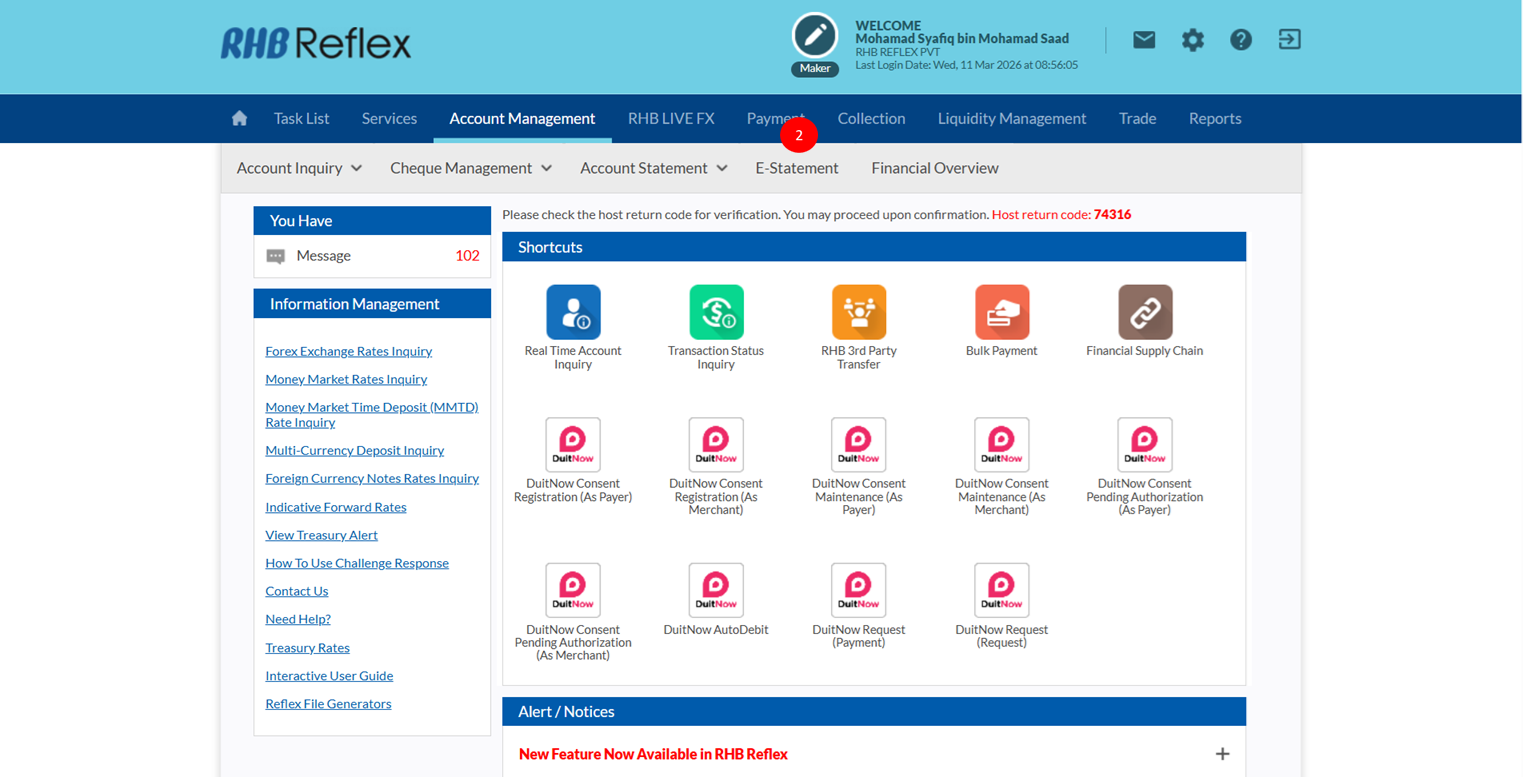Click the mail envelope icon in header
The height and width of the screenshot is (779, 1523).
(x=1144, y=40)
